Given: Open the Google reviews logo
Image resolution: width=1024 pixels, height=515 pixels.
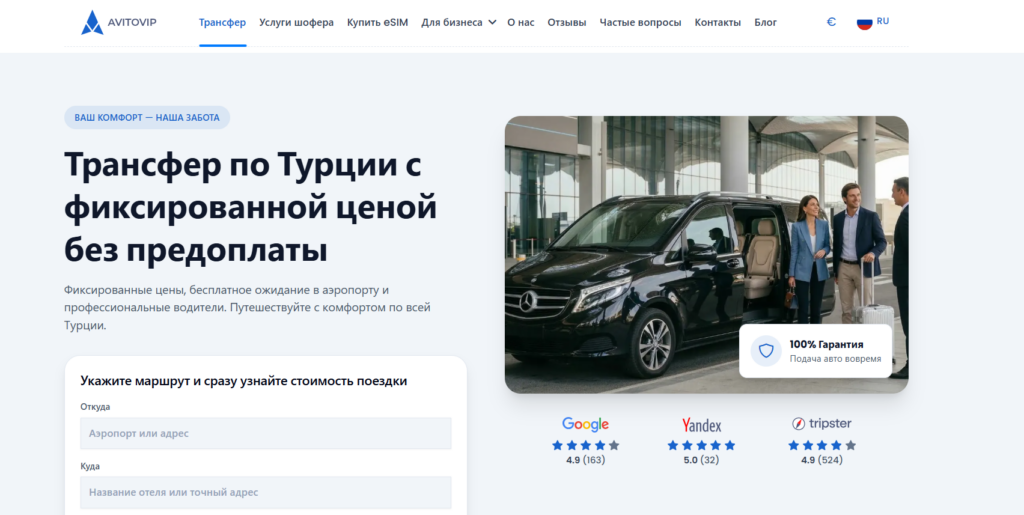Looking at the screenshot, I should 585,424.
